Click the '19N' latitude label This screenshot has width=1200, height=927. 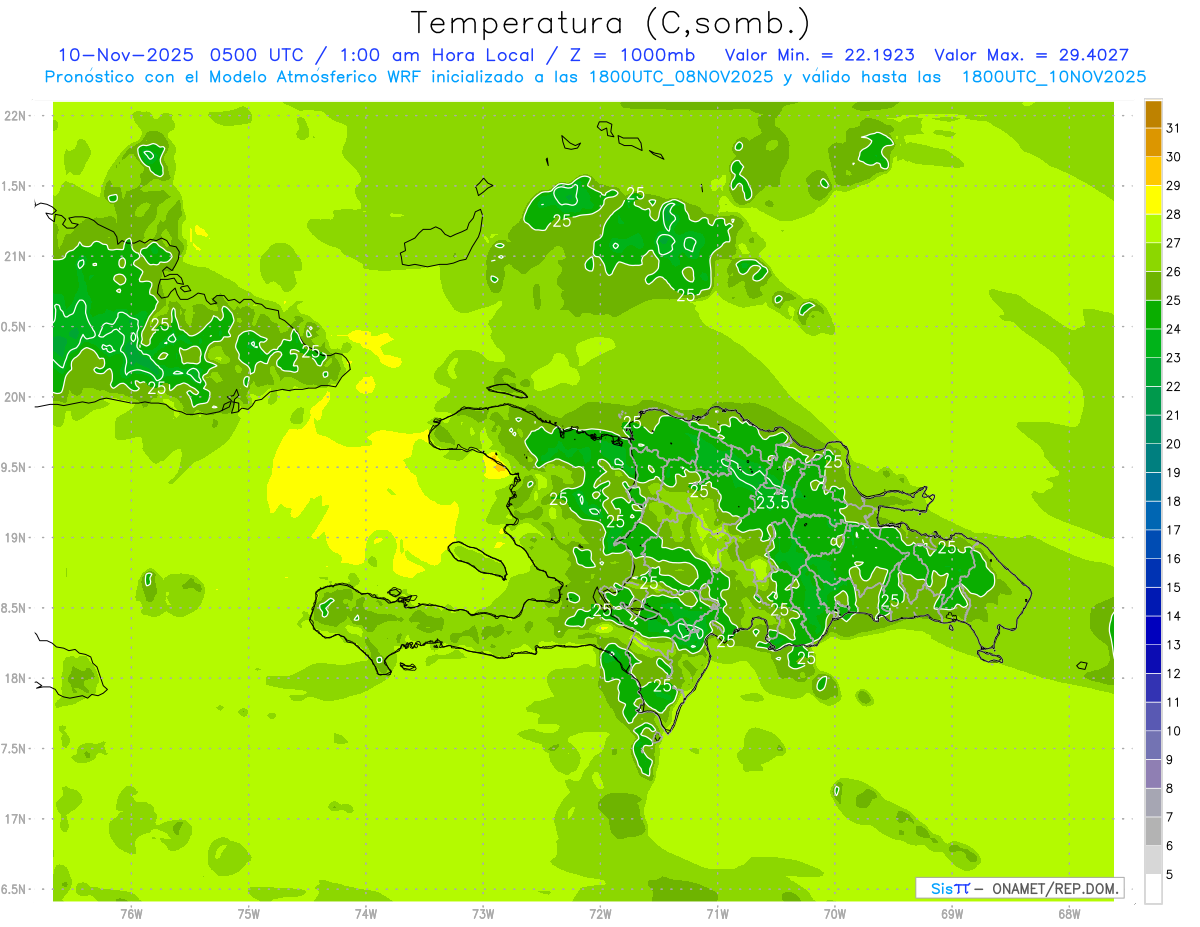(x=14, y=538)
